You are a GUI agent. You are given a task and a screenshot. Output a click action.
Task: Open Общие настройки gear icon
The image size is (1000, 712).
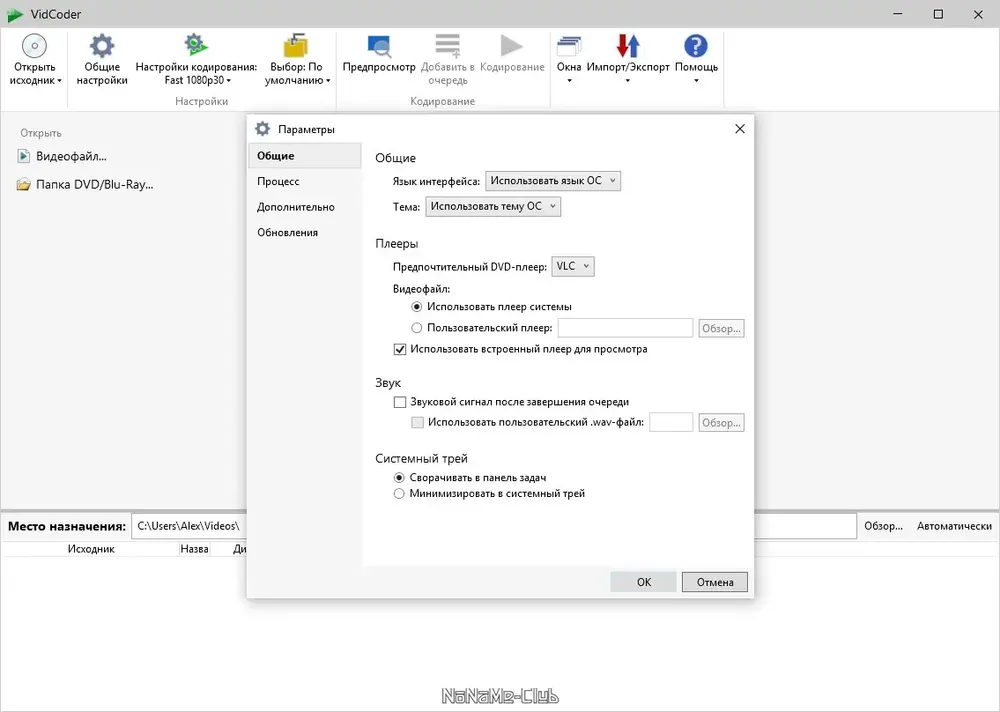tap(101, 46)
